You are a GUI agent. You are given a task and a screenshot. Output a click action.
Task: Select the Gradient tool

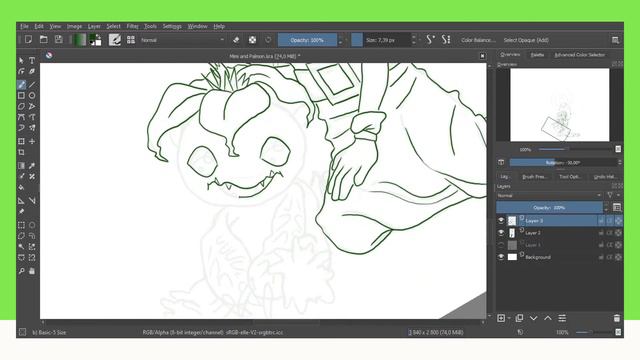click(x=22, y=165)
